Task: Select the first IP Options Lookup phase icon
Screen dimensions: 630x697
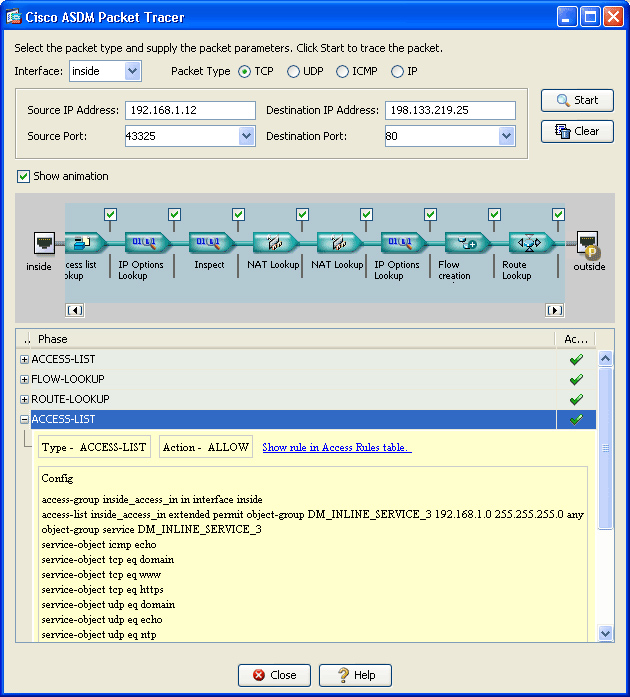Action: coord(147,243)
